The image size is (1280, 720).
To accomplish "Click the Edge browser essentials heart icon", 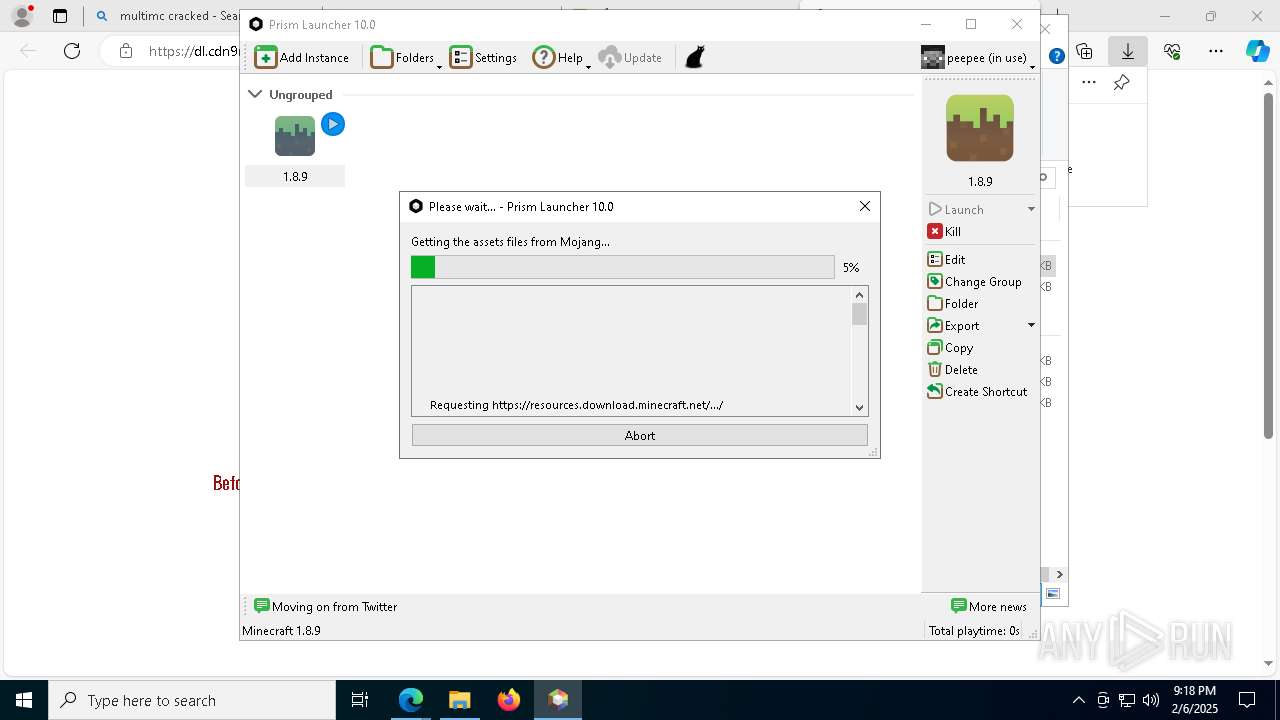I will 1172,51.
